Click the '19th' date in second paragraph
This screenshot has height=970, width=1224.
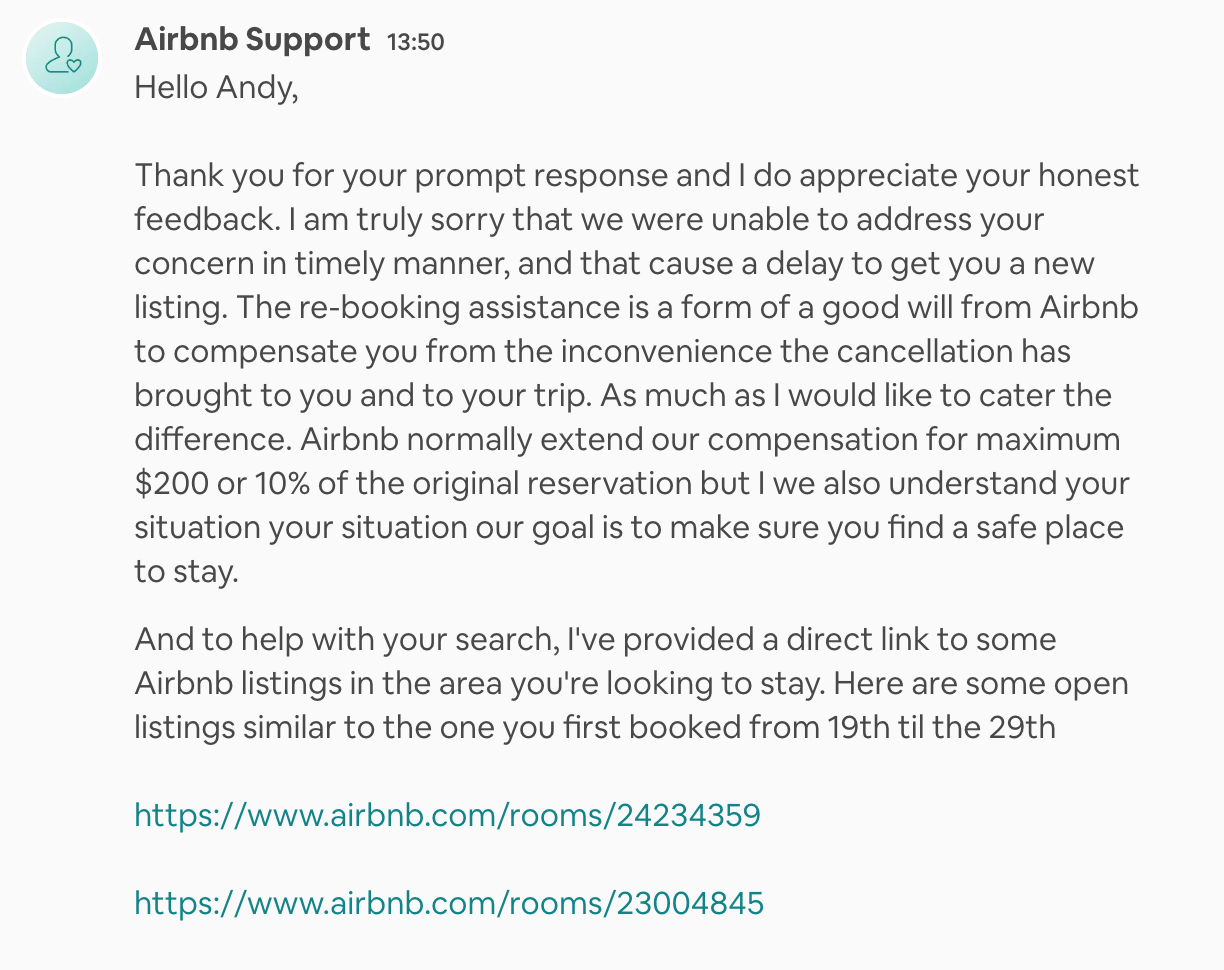(858, 727)
